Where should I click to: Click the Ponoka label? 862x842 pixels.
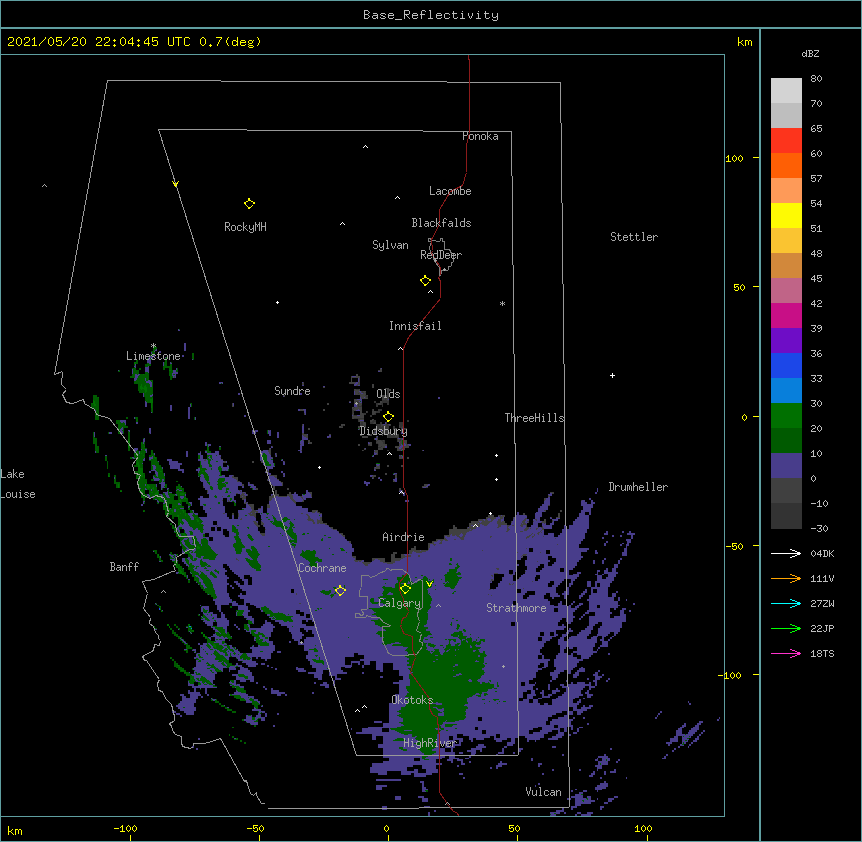coord(480,136)
